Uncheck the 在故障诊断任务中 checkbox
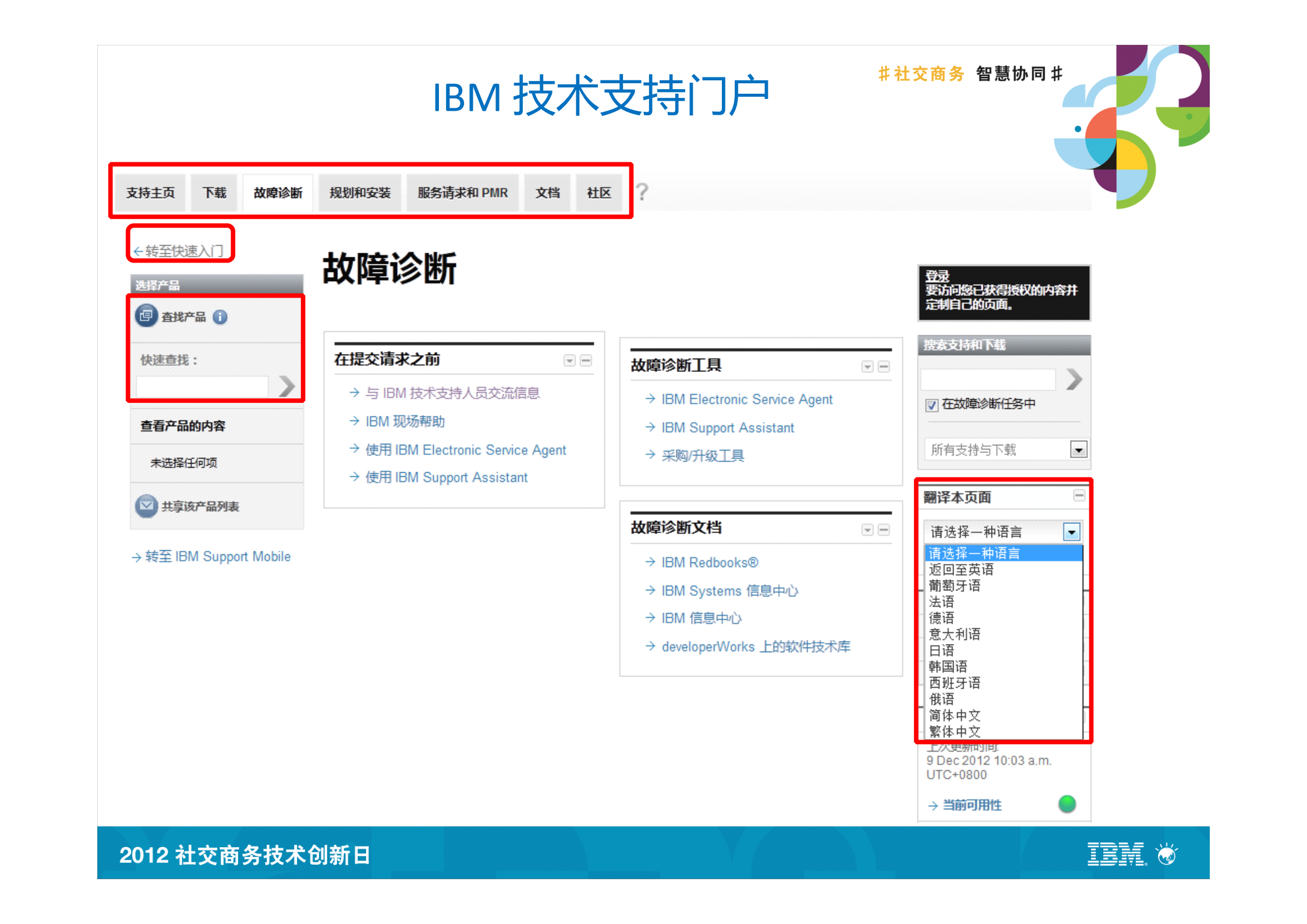1307x924 pixels. 932,405
